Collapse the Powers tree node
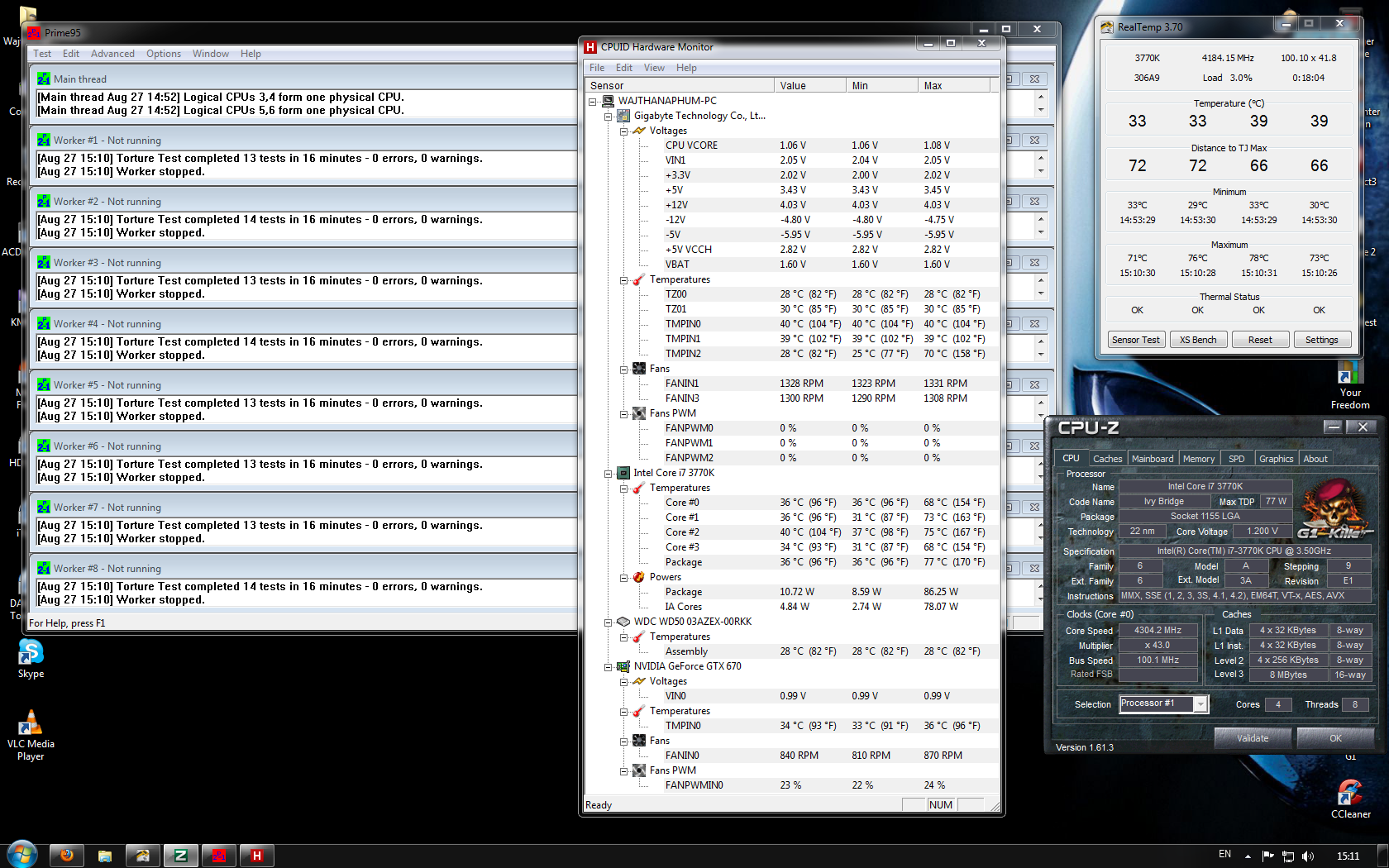The image size is (1389, 868). tap(624, 578)
